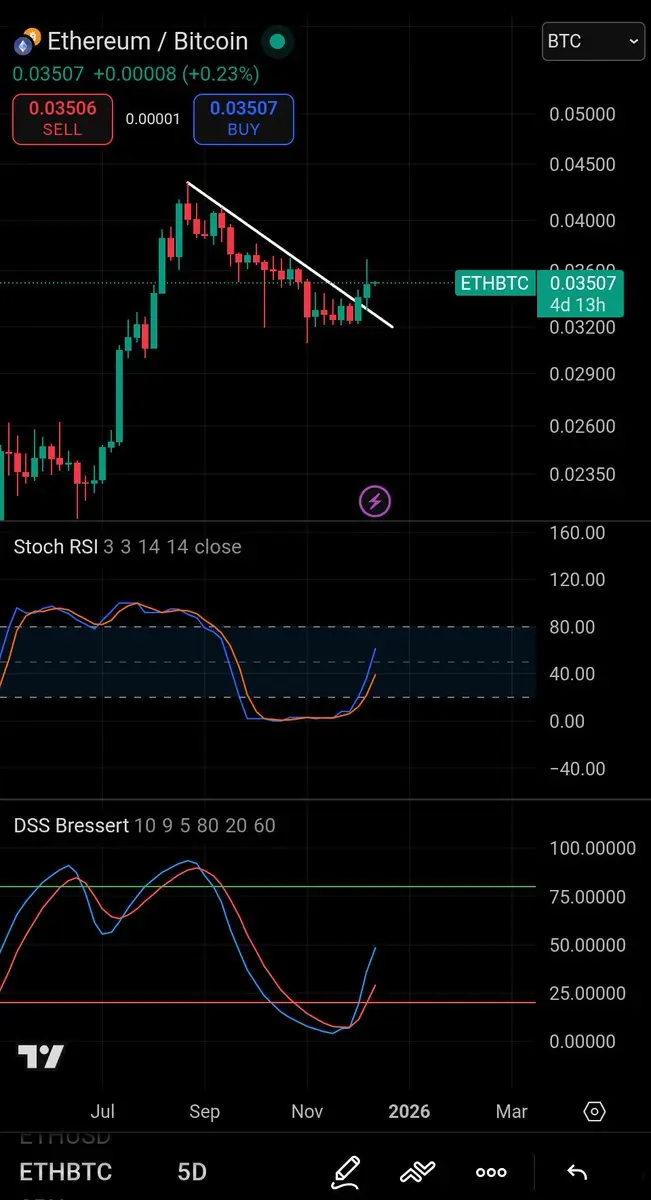Open chart settings hexagon gear icon
The image size is (651, 1200).
[x=594, y=1111]
